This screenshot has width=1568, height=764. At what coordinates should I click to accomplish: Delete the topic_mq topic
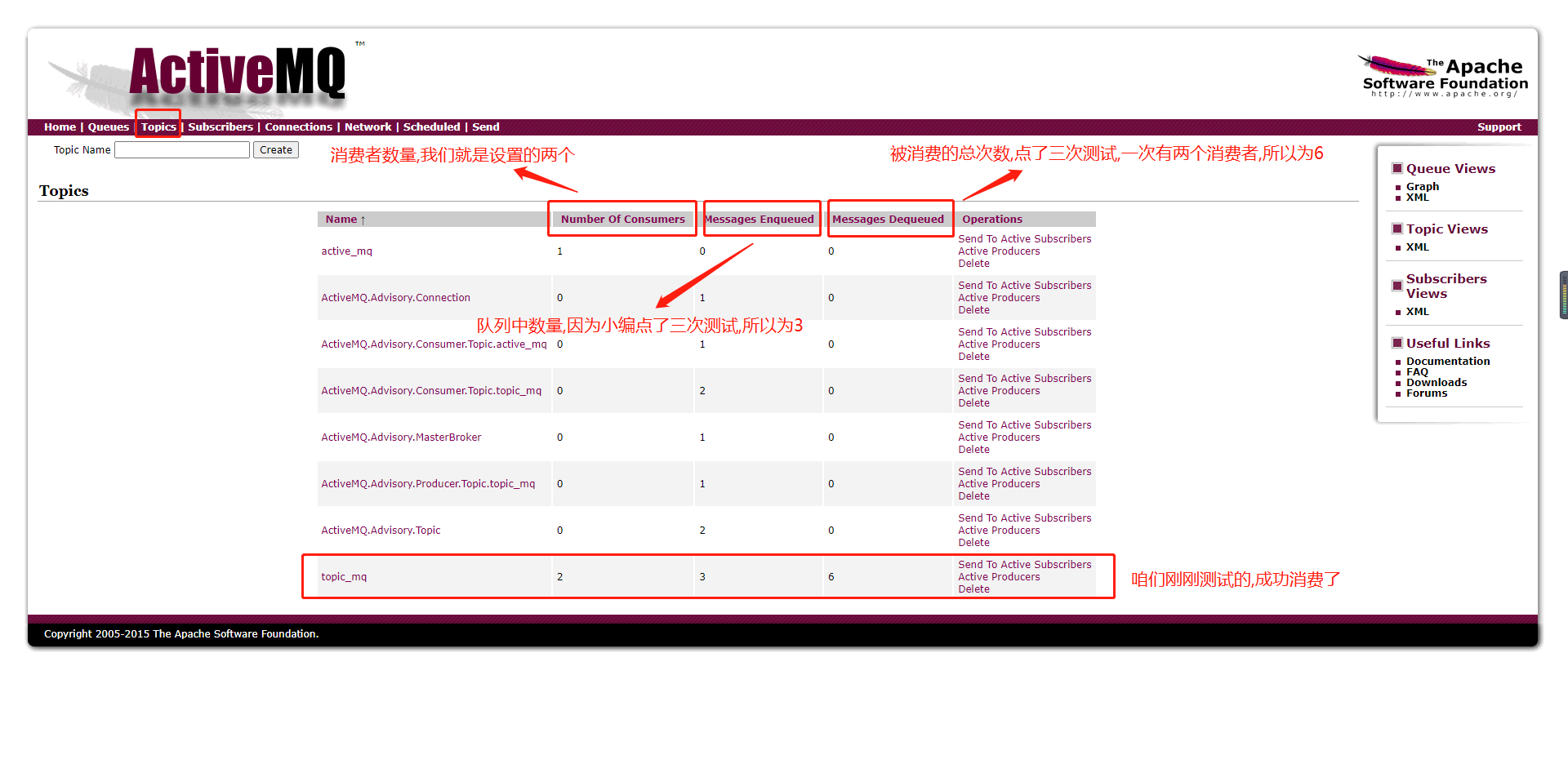(973, 589)
